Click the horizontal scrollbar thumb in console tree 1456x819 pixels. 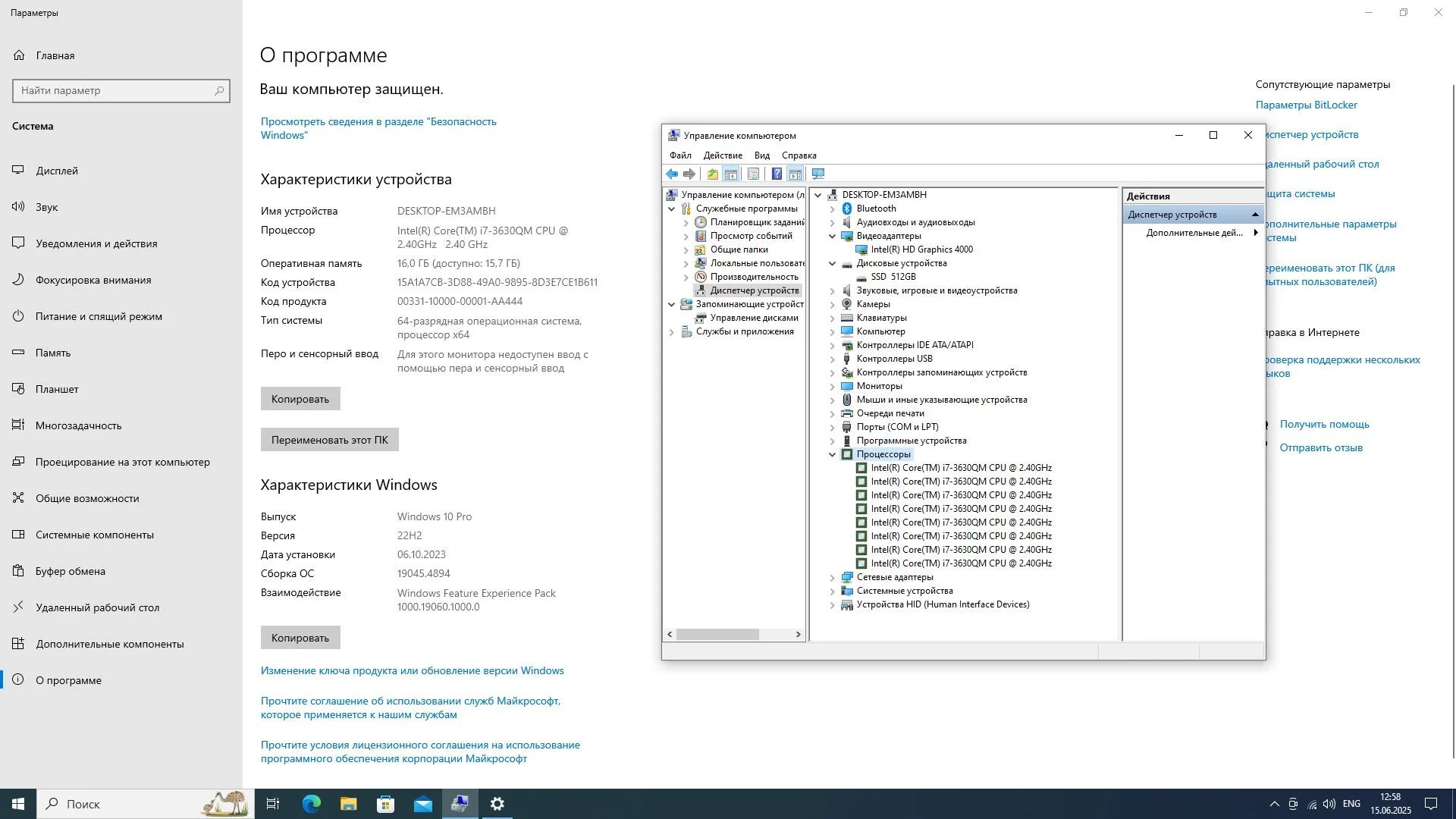click(717, 635)
